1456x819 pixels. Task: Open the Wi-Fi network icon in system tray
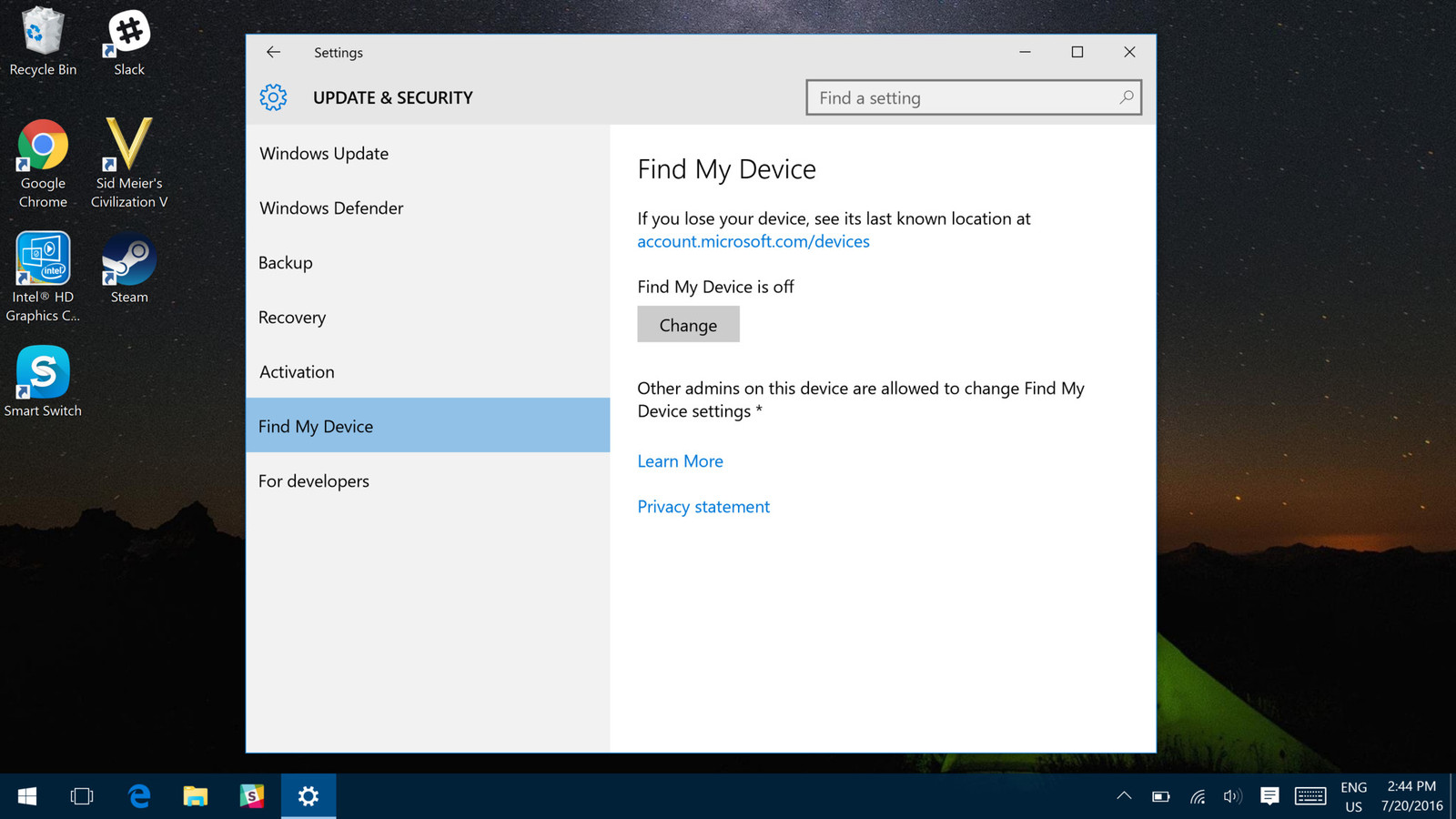[x=1197, y=795]
